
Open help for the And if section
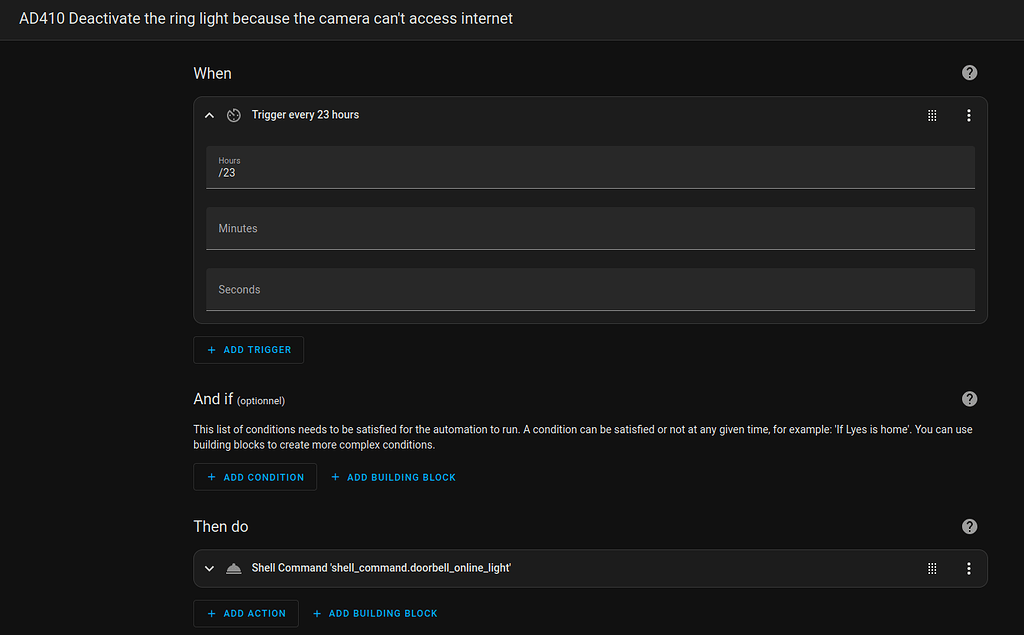[969, 399]
